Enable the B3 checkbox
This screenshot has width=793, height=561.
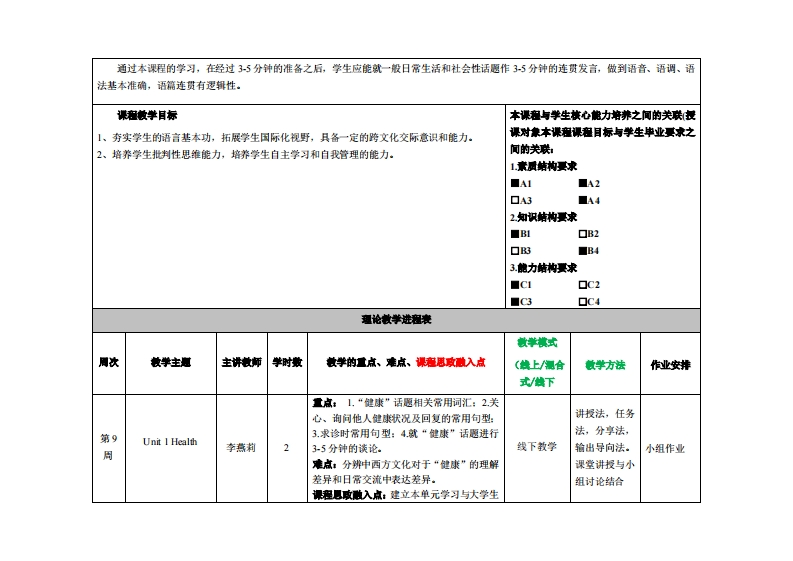(514, 250)
